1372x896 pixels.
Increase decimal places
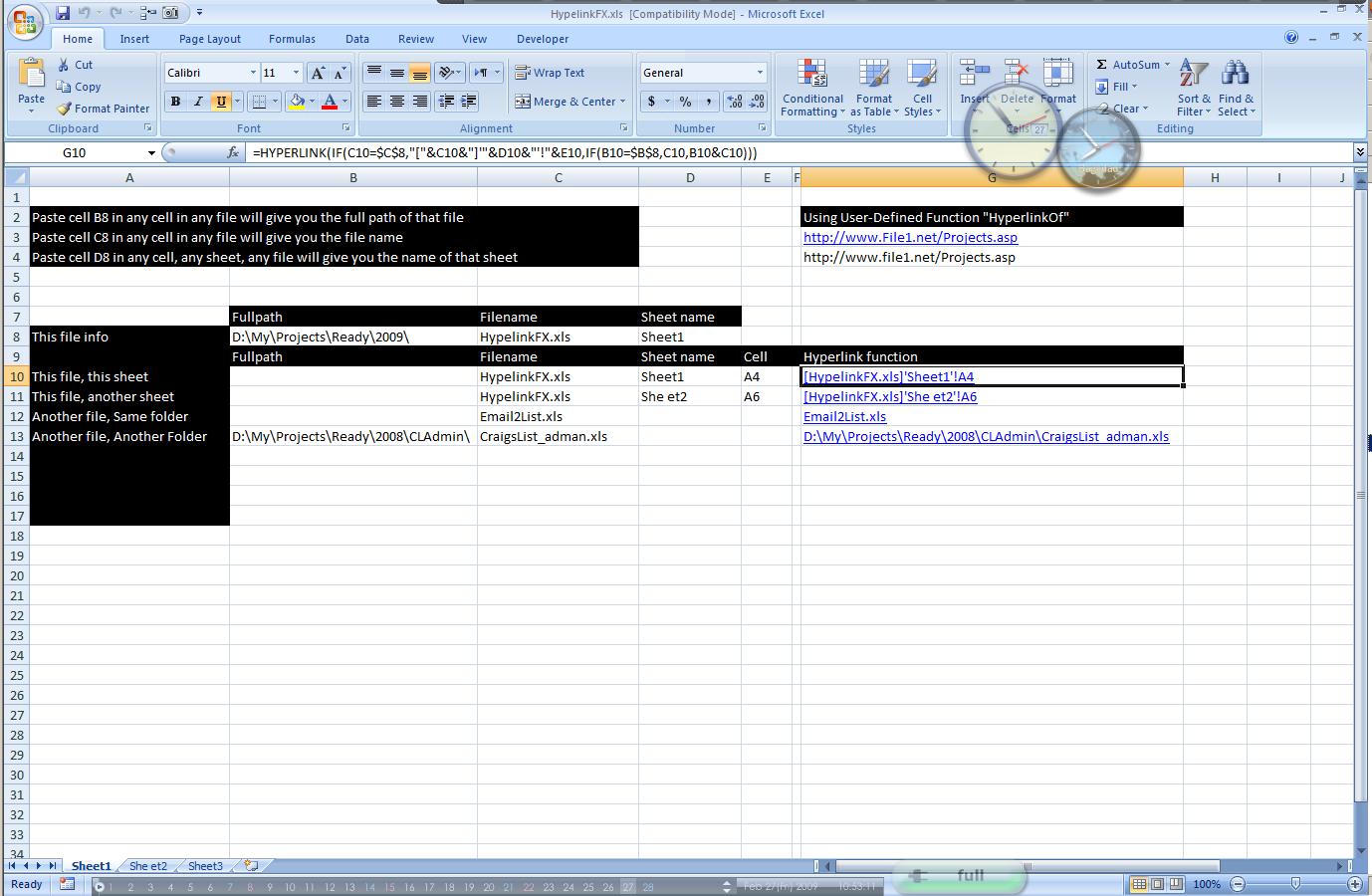tap(735, 102)
